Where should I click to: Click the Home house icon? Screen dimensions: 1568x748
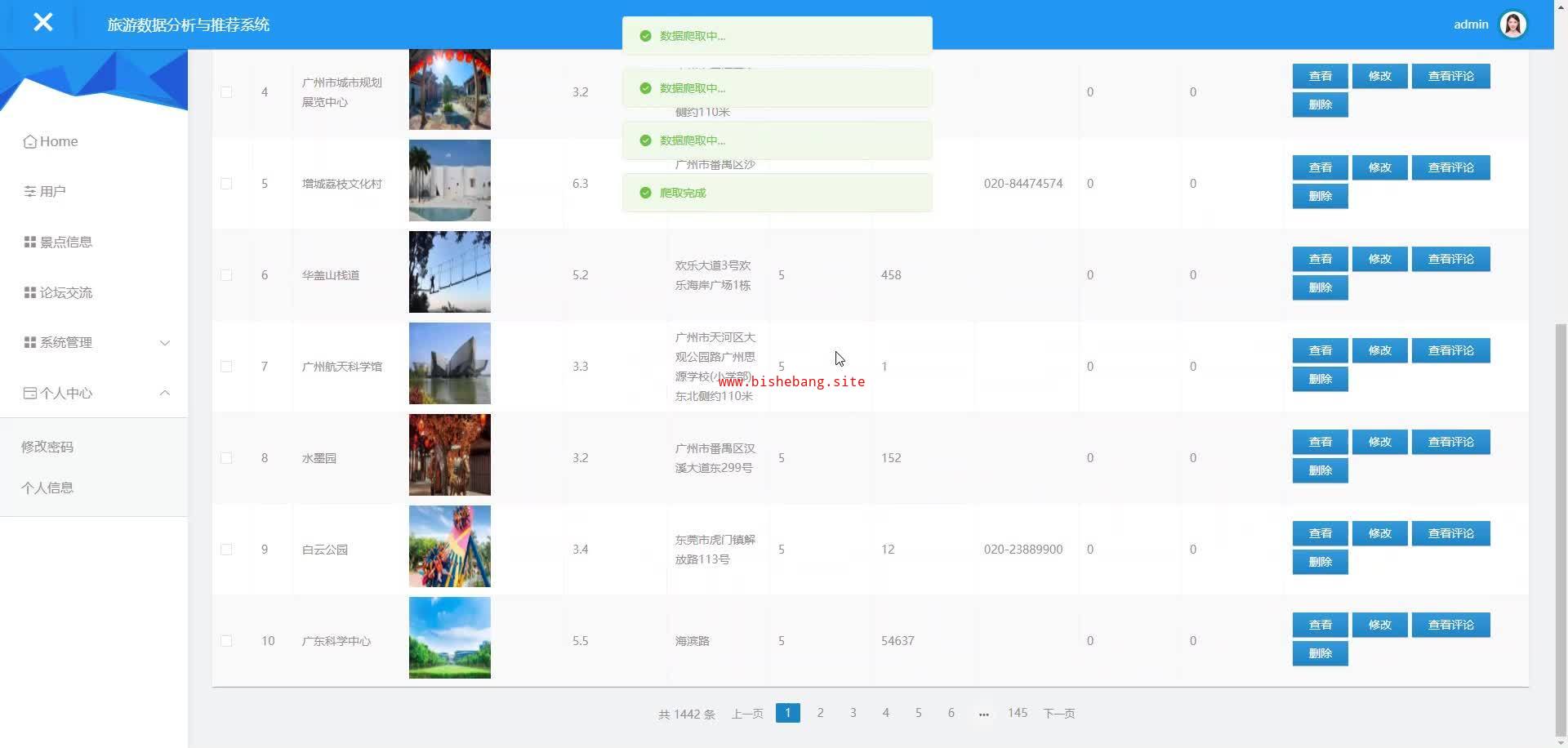(30, 142)
